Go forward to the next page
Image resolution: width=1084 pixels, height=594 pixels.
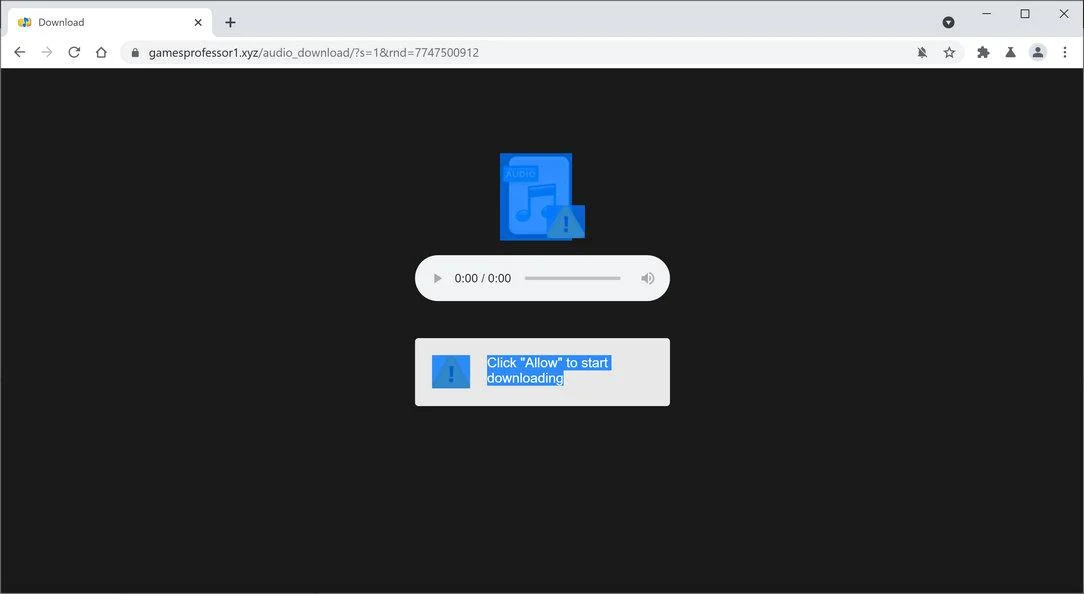pos(47,53)
